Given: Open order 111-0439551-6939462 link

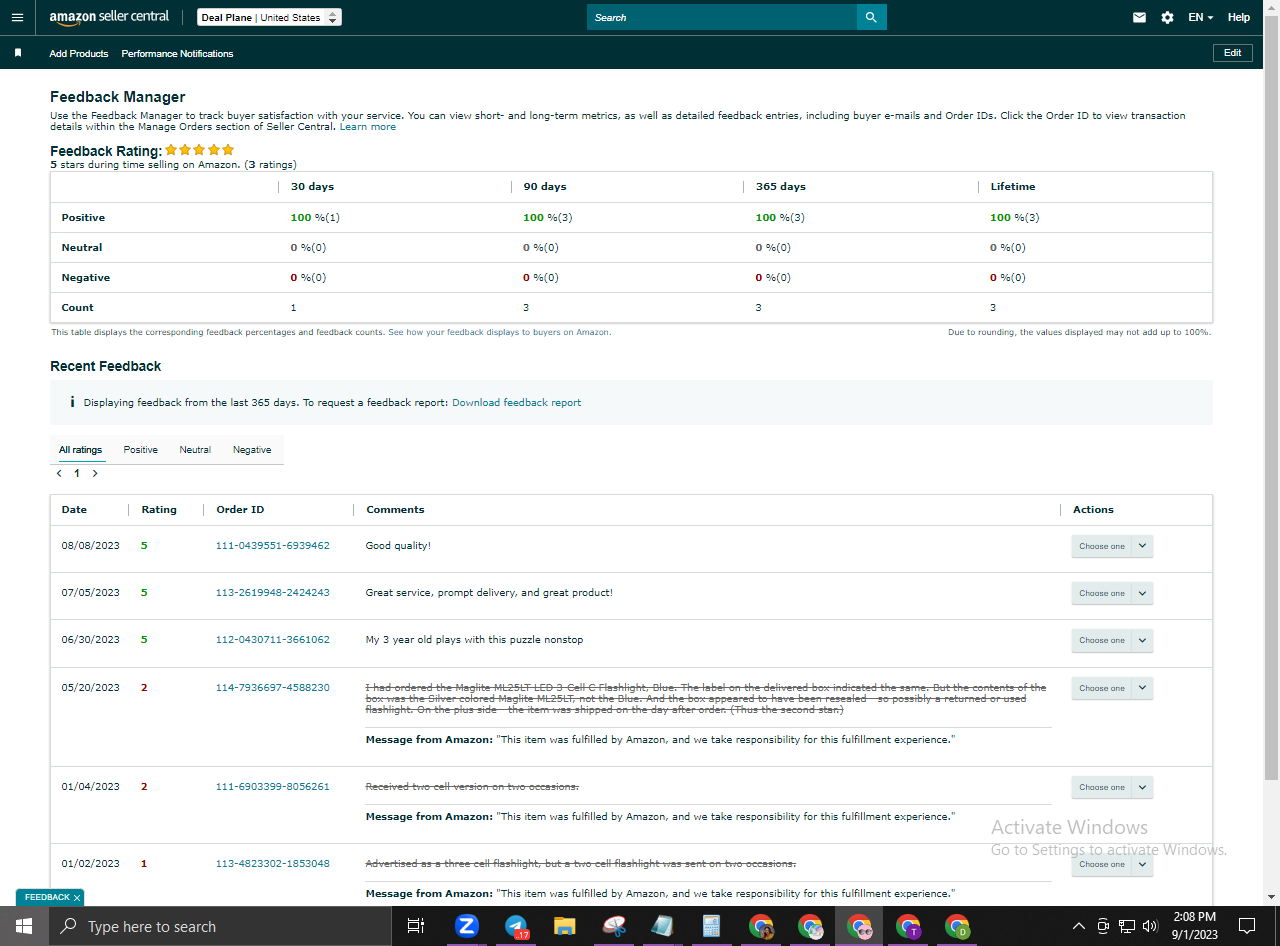Looking at the screenshot, I should pyautogui.click(x=273, y=546).
